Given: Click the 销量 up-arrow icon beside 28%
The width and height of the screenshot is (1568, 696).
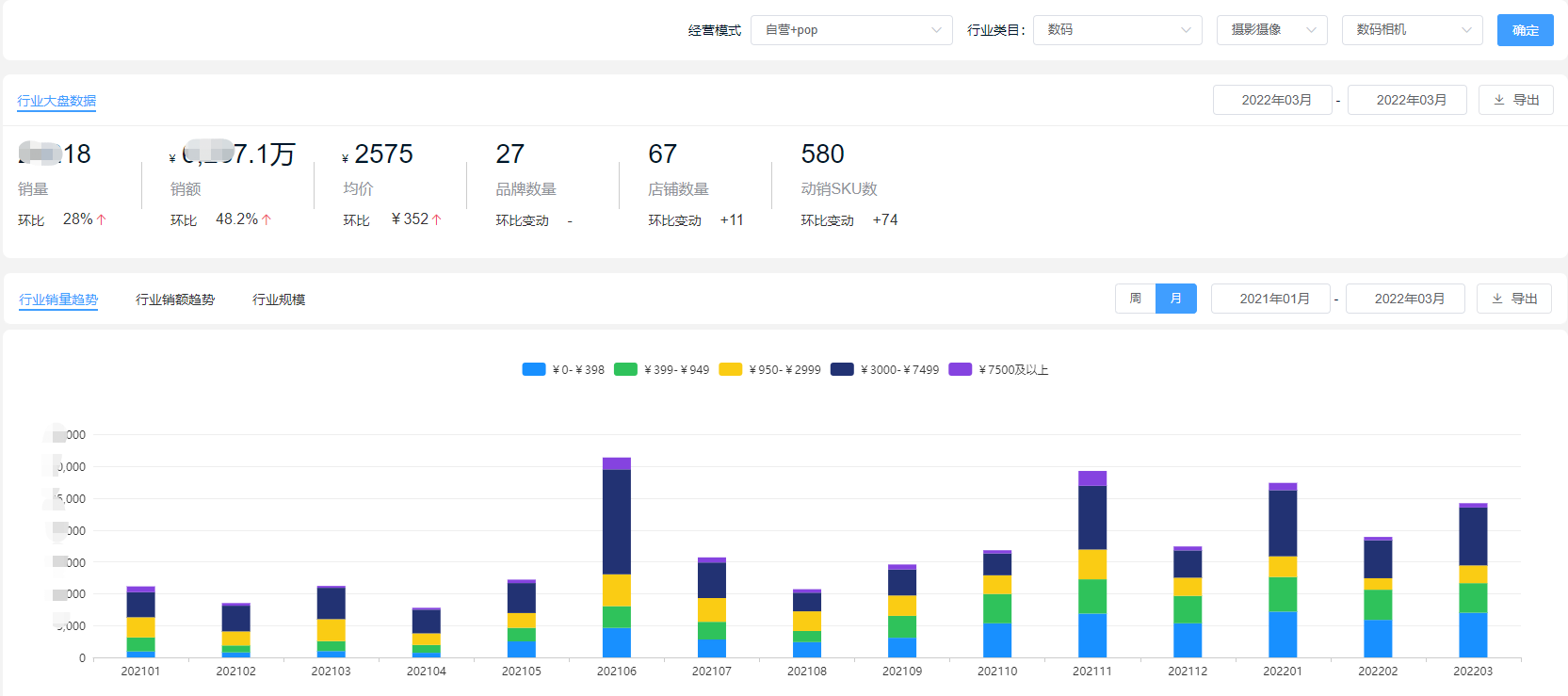Looking at the screenshot, I should coord(102,219).
